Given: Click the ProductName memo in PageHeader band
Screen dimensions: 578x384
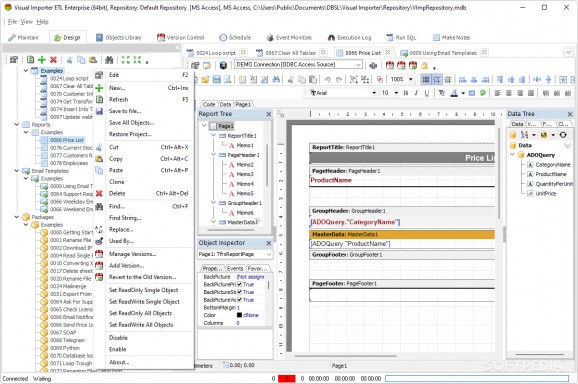Looking at the screenshot, I should tap(331, 180).
